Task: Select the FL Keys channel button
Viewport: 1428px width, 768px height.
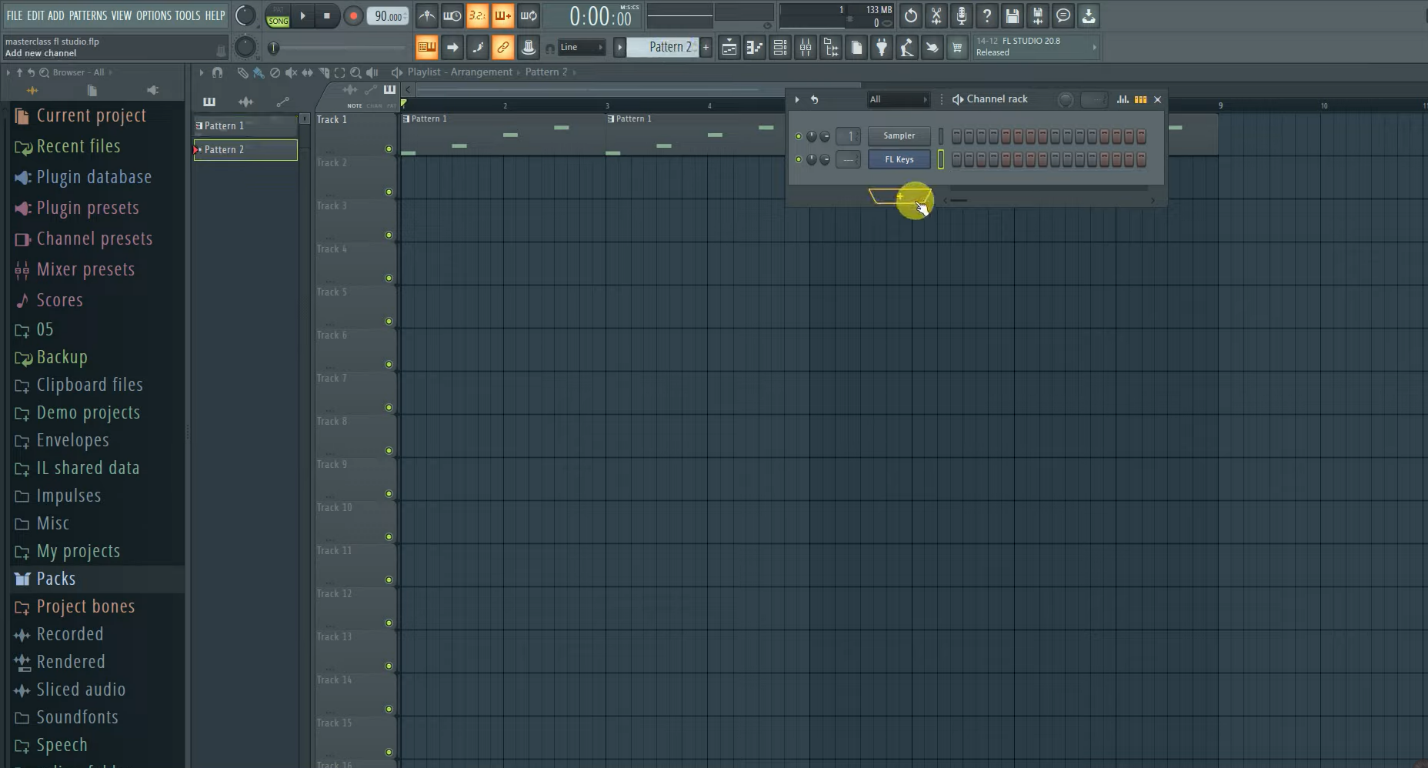Action: point(899,159)
